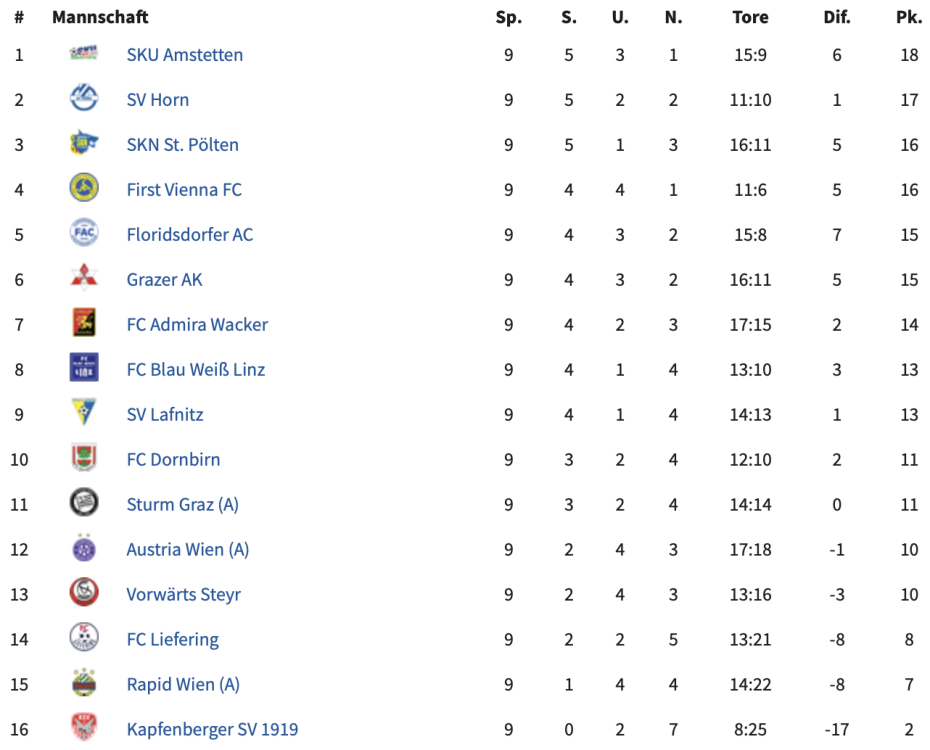Click the Rapid Wien (A) club crest
This screenshot has height=750, width=930.
[84, 683]
